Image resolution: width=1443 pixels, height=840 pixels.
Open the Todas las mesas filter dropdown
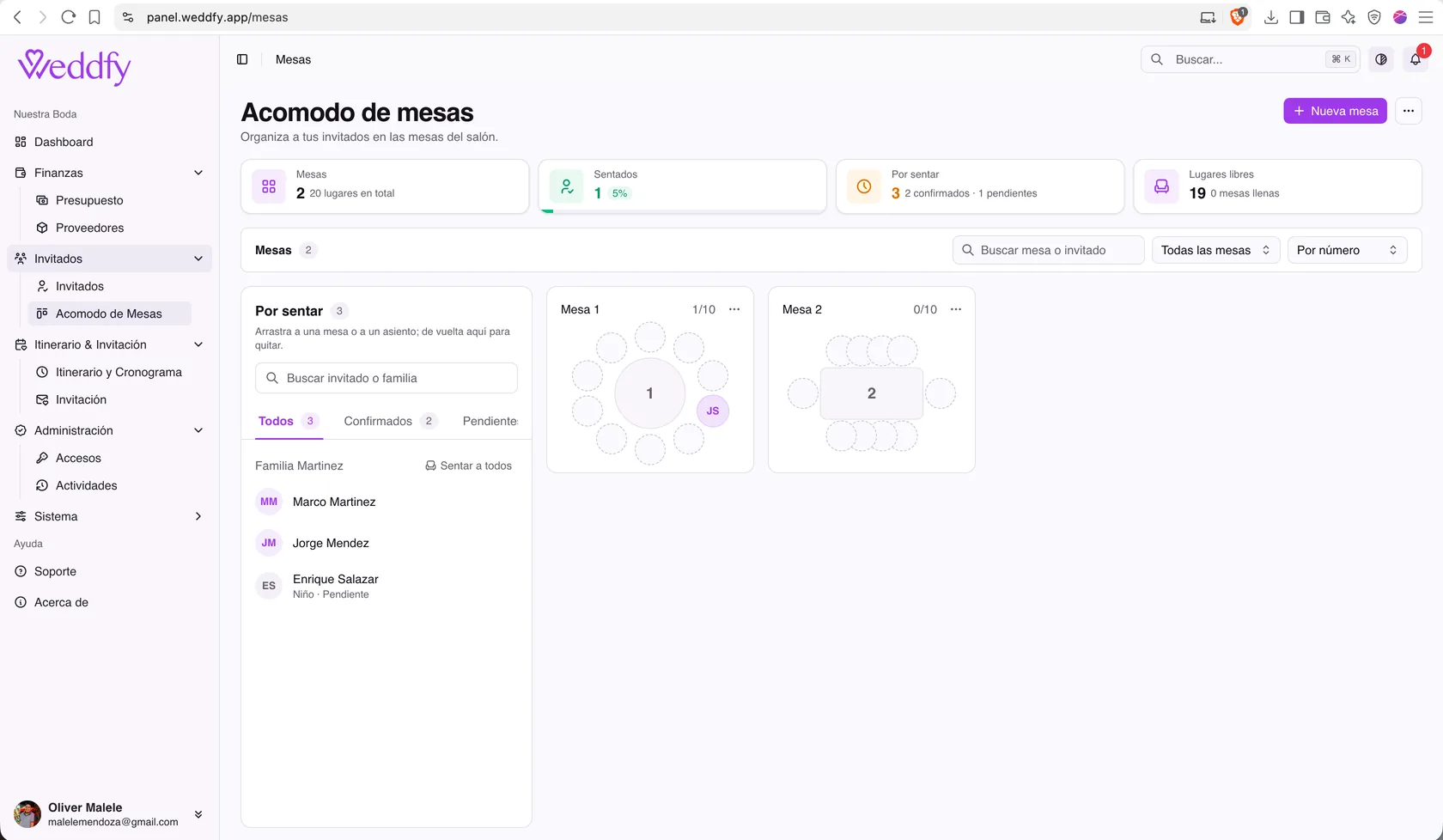(1215, 250)
